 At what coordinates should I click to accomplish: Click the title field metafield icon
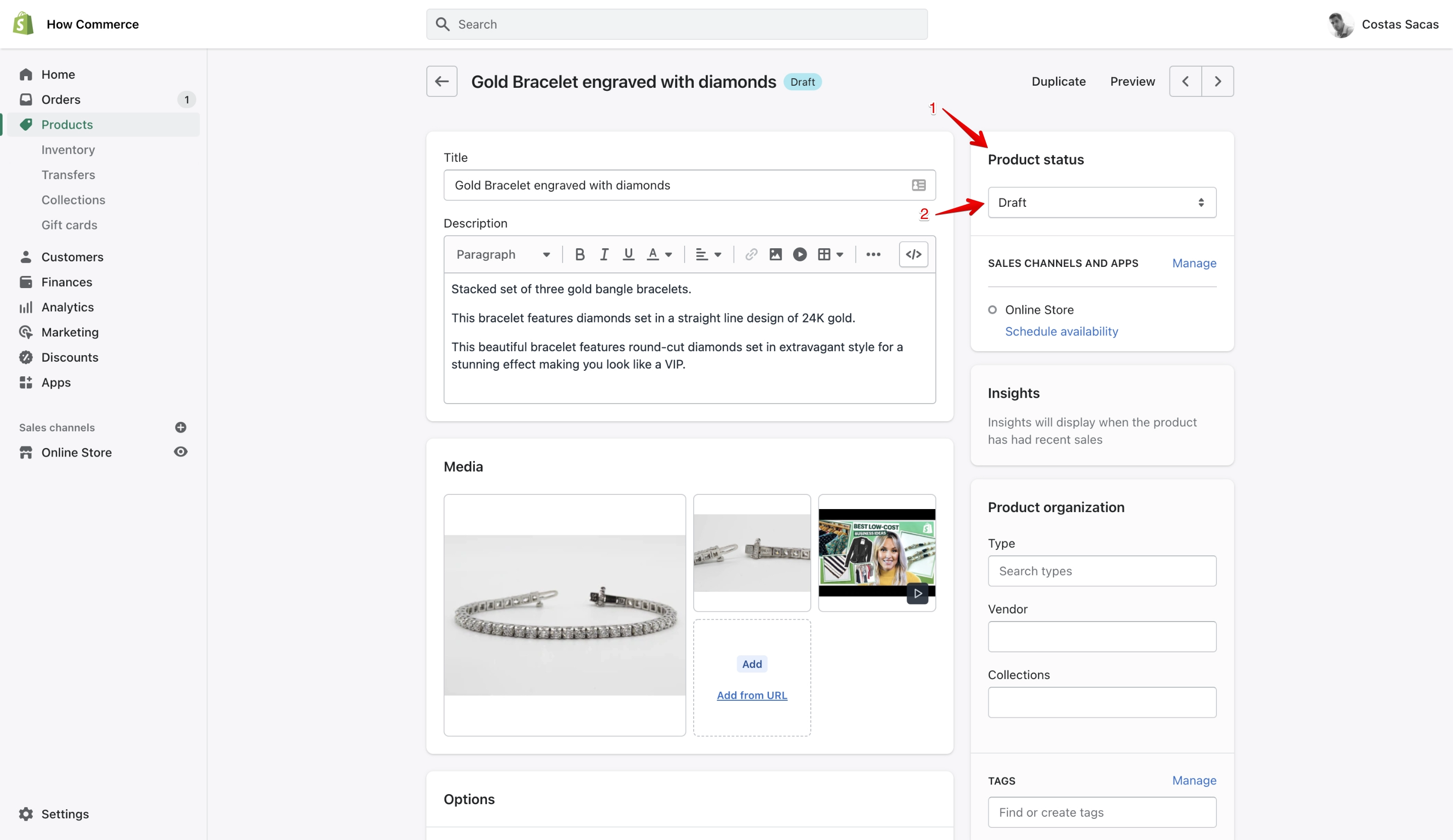click(919, 185)
